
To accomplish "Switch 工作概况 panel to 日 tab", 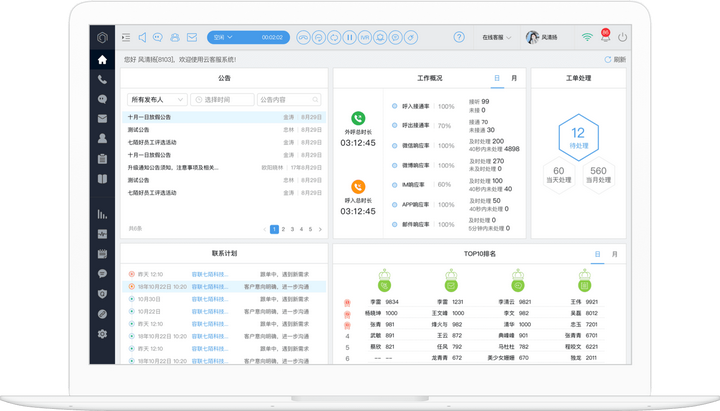I will click(x=497, y=78).
